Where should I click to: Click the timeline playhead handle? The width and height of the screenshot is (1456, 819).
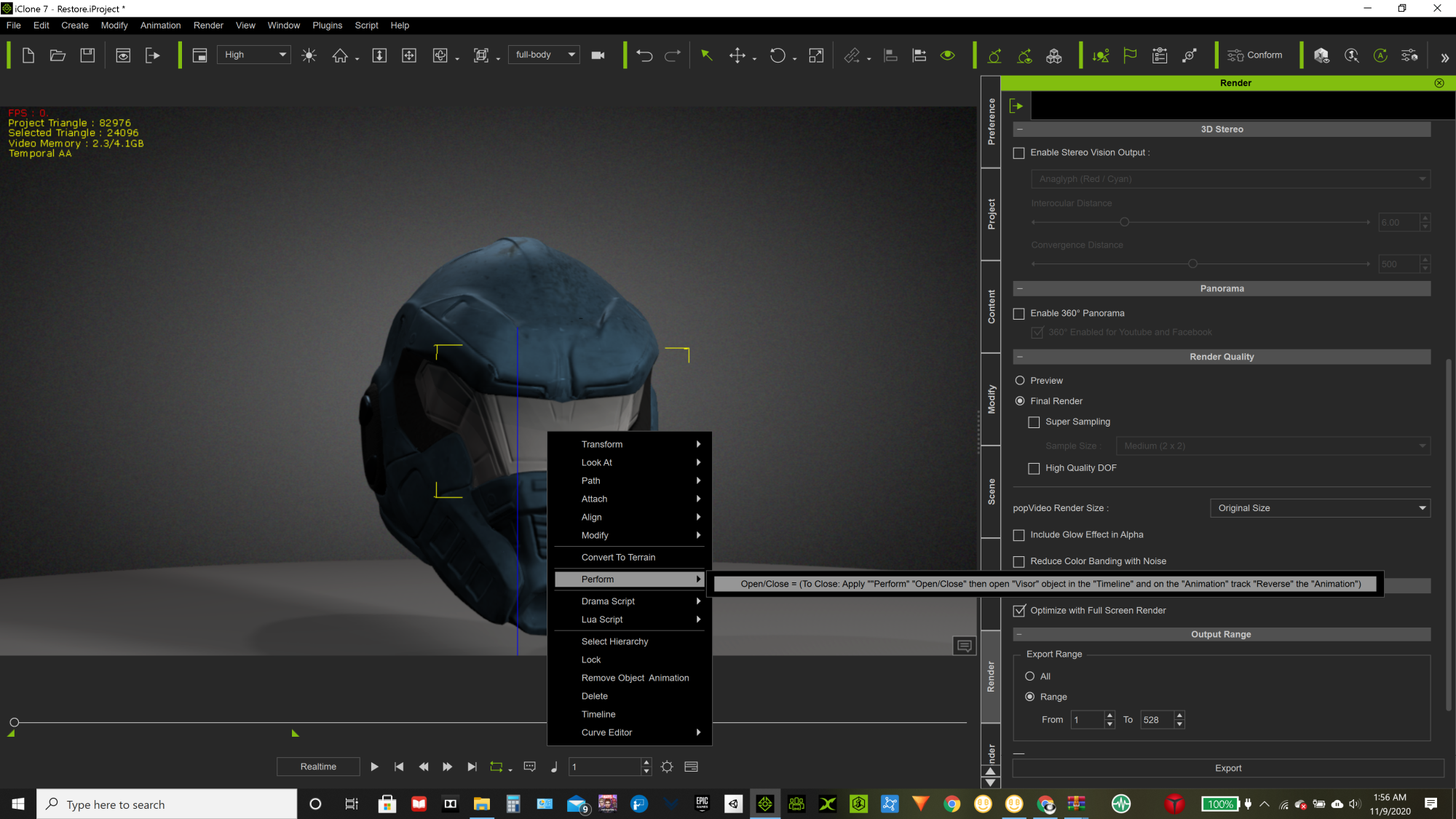point(14,722)
